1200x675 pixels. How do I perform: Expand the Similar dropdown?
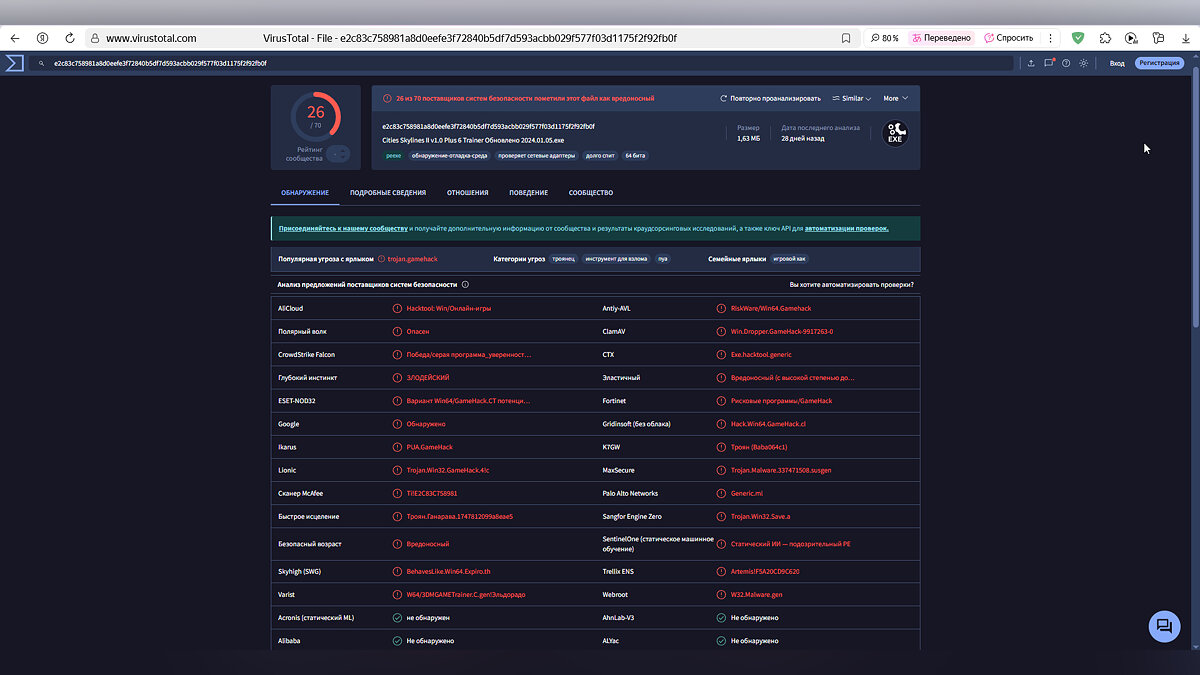[851, 99]
